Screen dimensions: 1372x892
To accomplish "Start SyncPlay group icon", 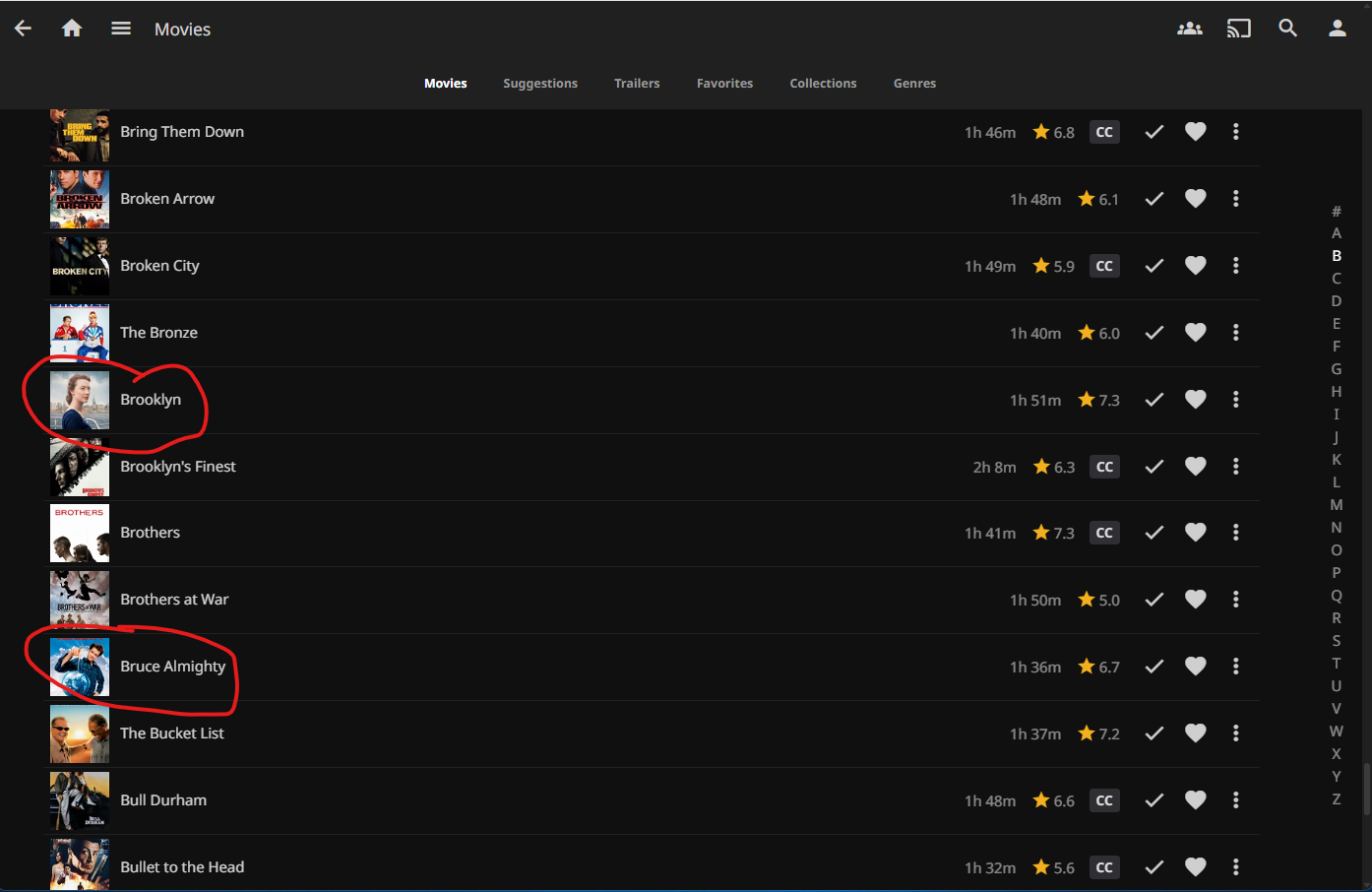I will [1189, 29].
